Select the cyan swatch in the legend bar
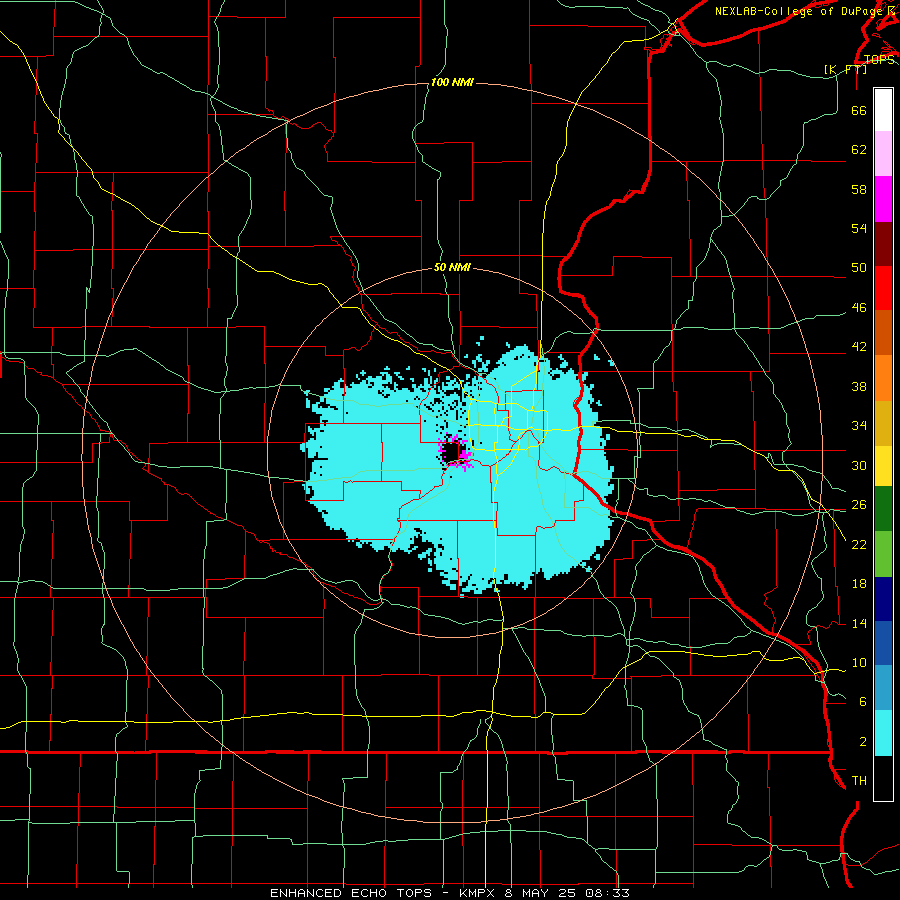 883,733
